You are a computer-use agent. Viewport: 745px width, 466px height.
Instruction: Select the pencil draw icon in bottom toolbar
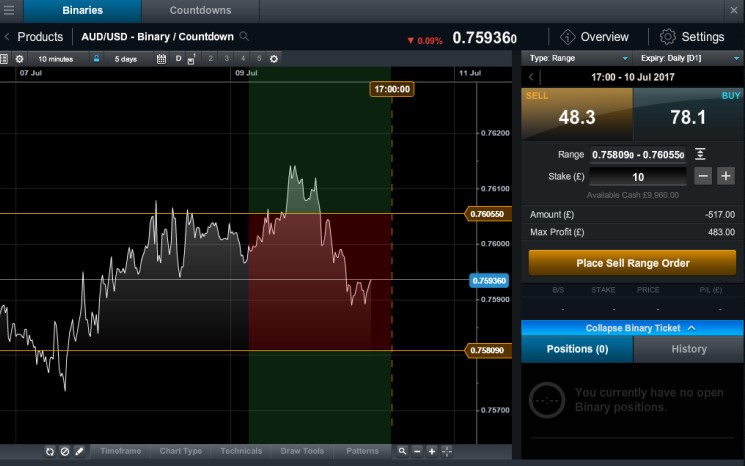click(x=80, y=452)
